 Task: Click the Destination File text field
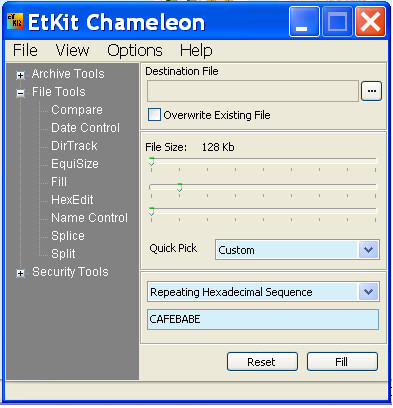click(x=253, y=91)
